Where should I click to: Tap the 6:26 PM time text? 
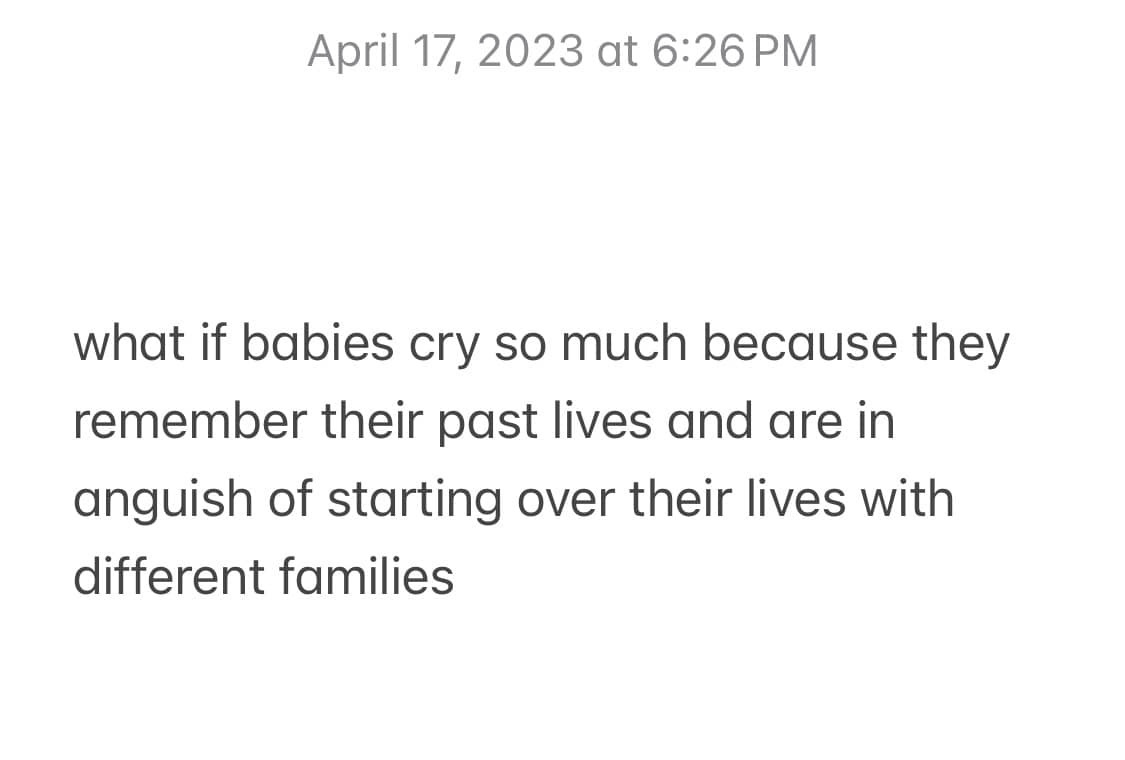tap(734, 51)
